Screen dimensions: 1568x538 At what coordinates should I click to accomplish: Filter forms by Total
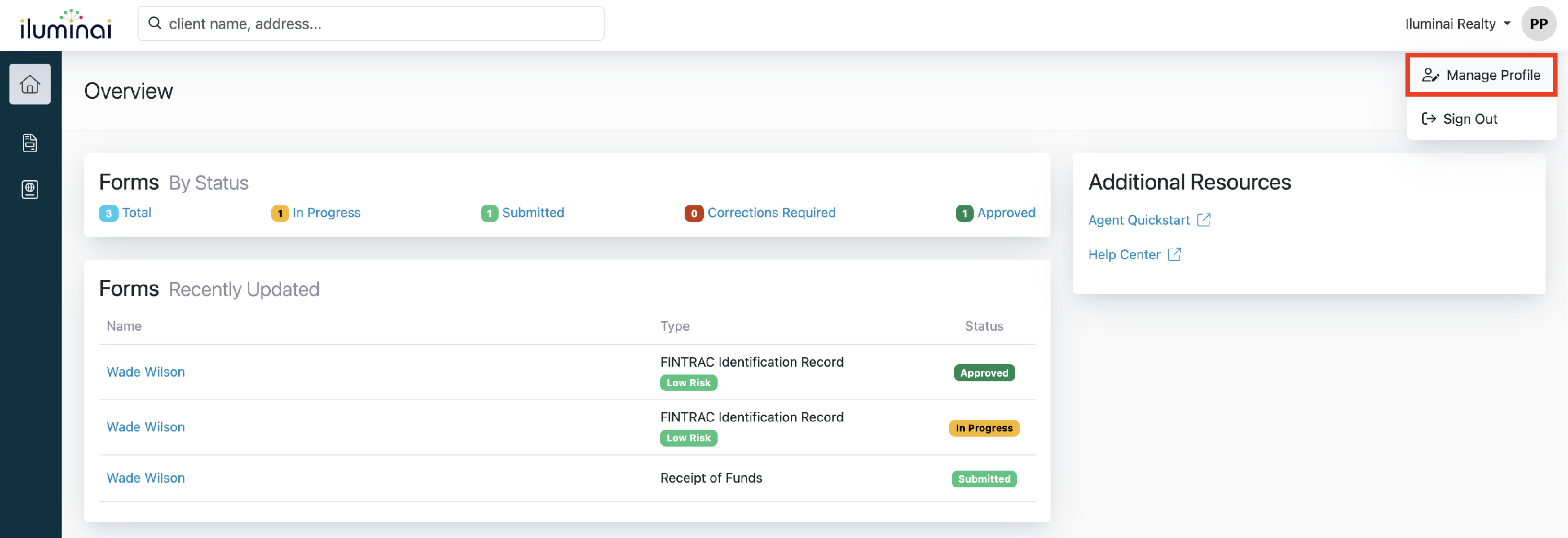coord(136,213)
